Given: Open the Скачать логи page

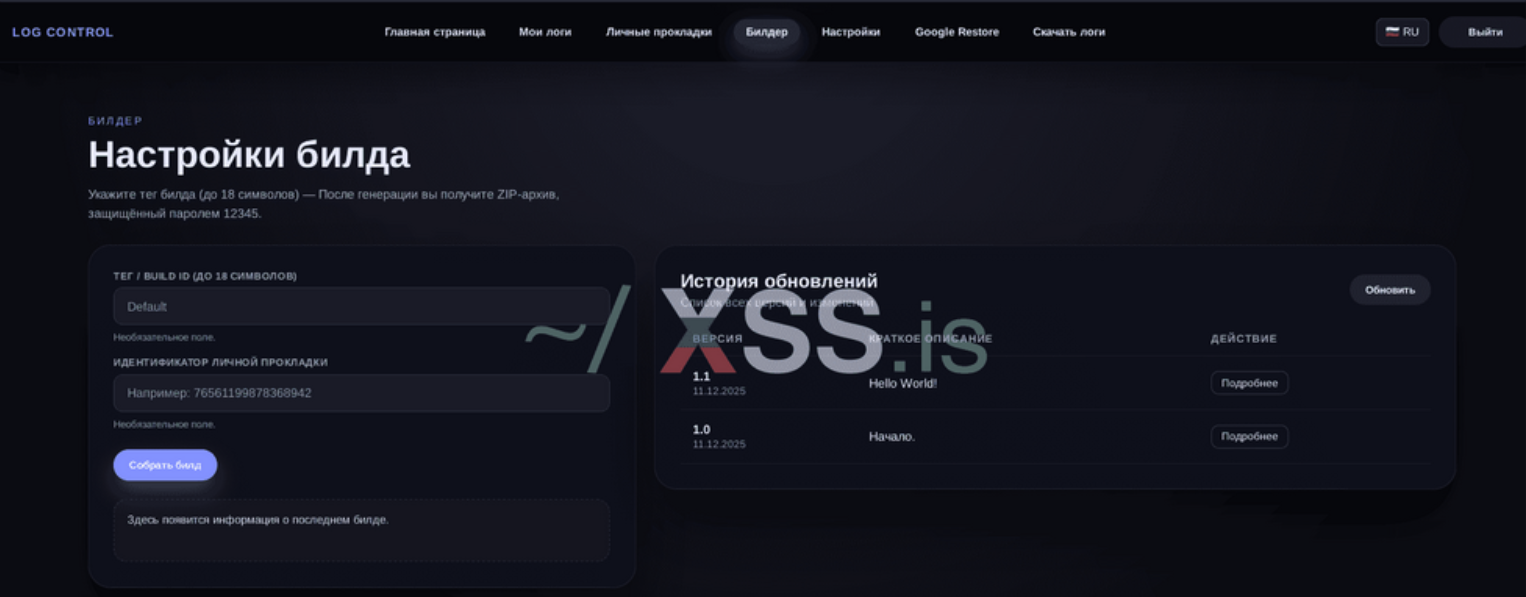Looking at the screenshot, I should click(x=1068, y=32).
